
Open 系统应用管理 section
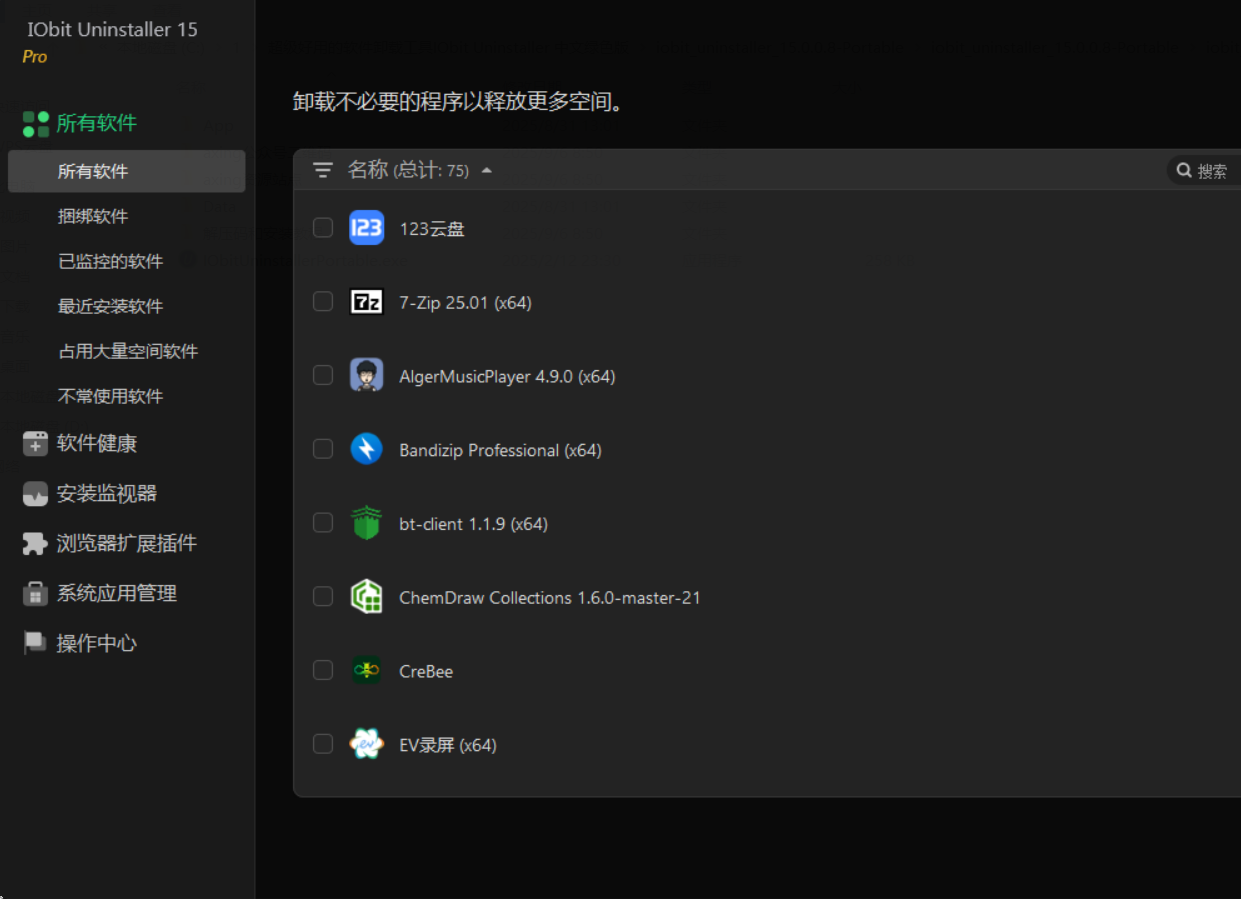[x=117, y=594]
